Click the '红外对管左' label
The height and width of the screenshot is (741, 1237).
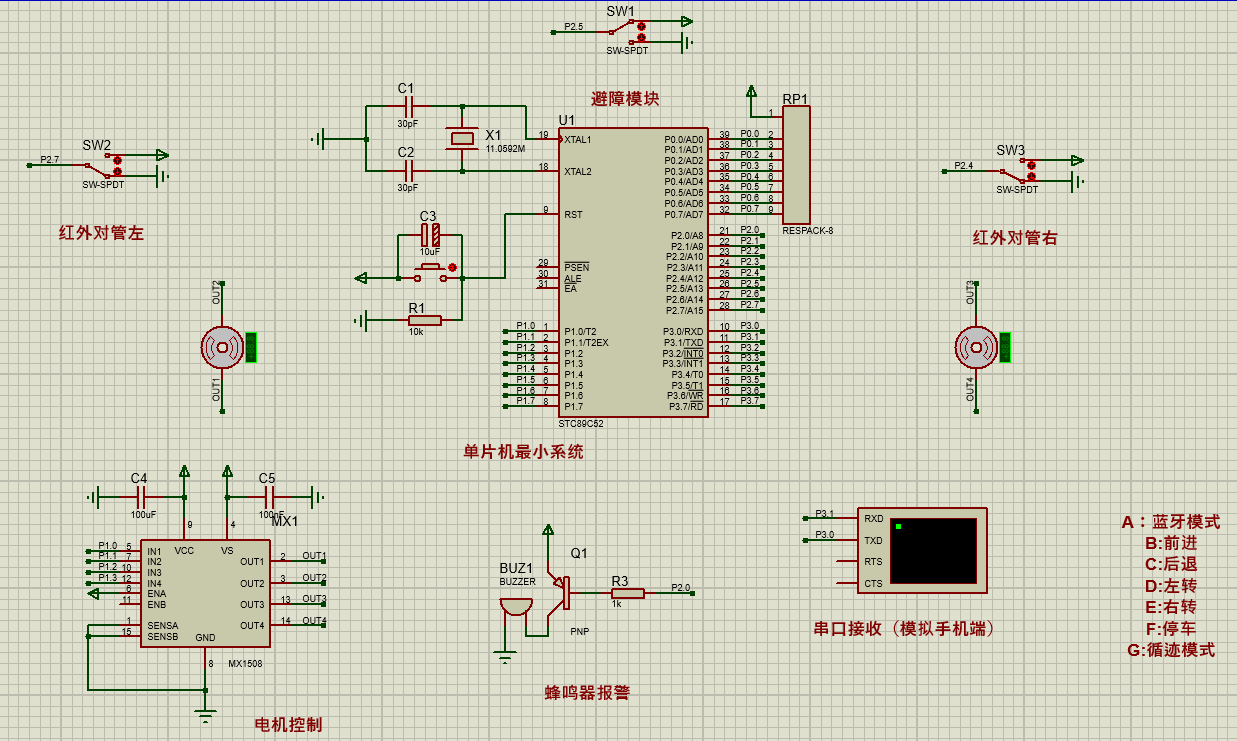[101, 233]
